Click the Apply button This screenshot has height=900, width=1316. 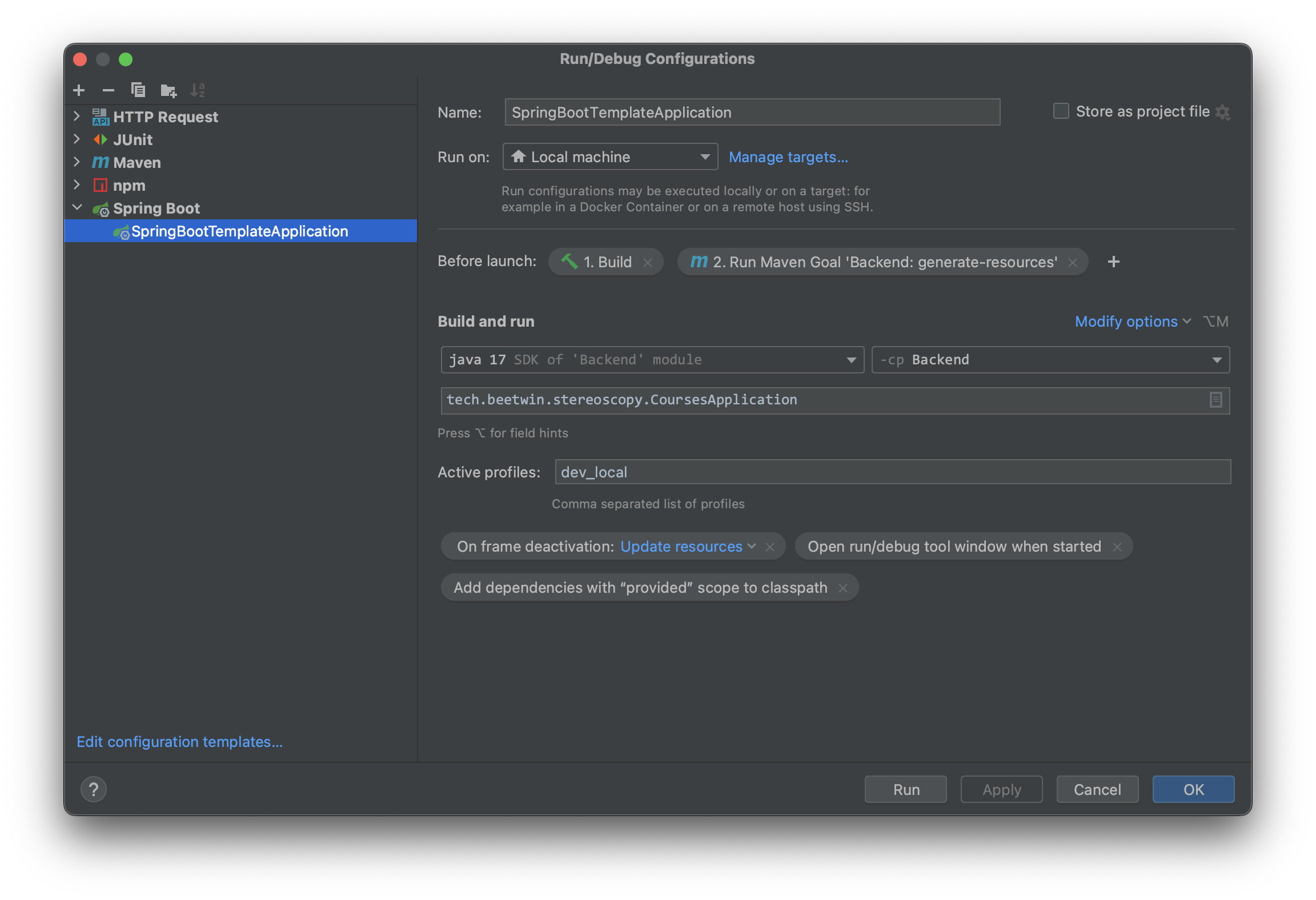1002,790
